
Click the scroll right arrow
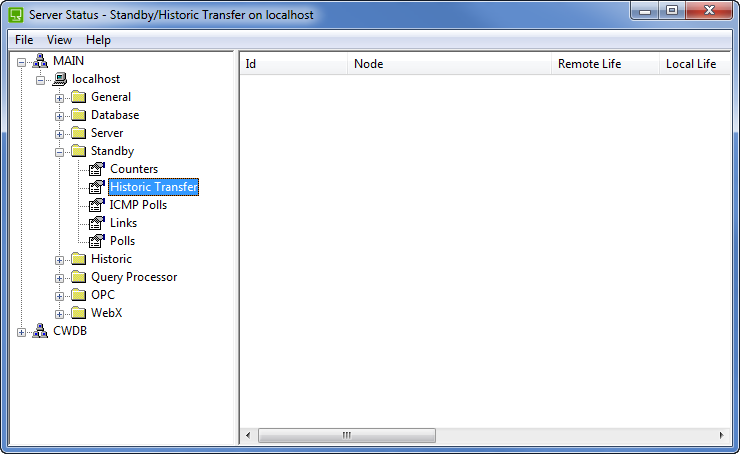click(722, 436)
